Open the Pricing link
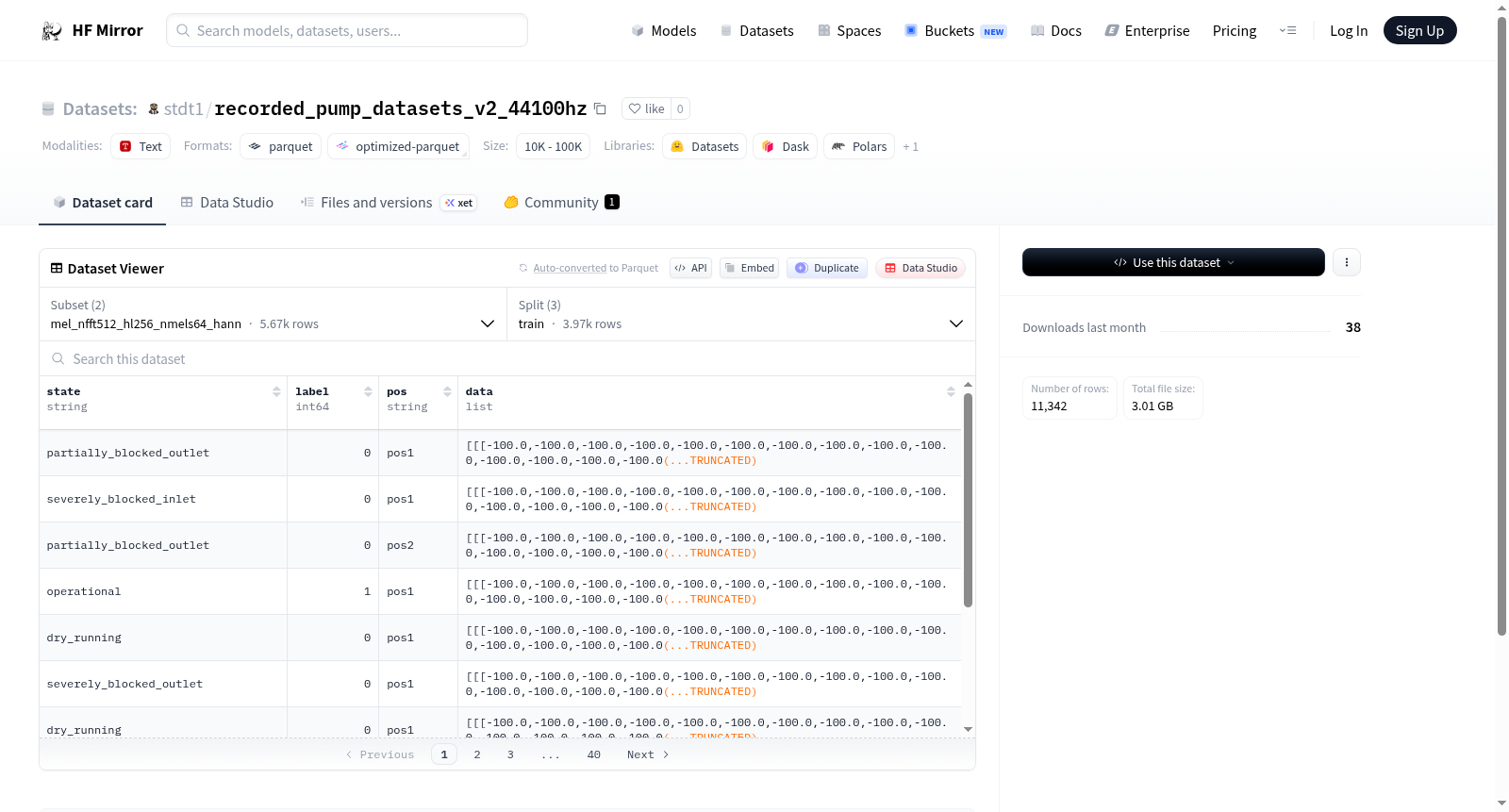The image size is (1509, 812). click(x=1235, y=31)
